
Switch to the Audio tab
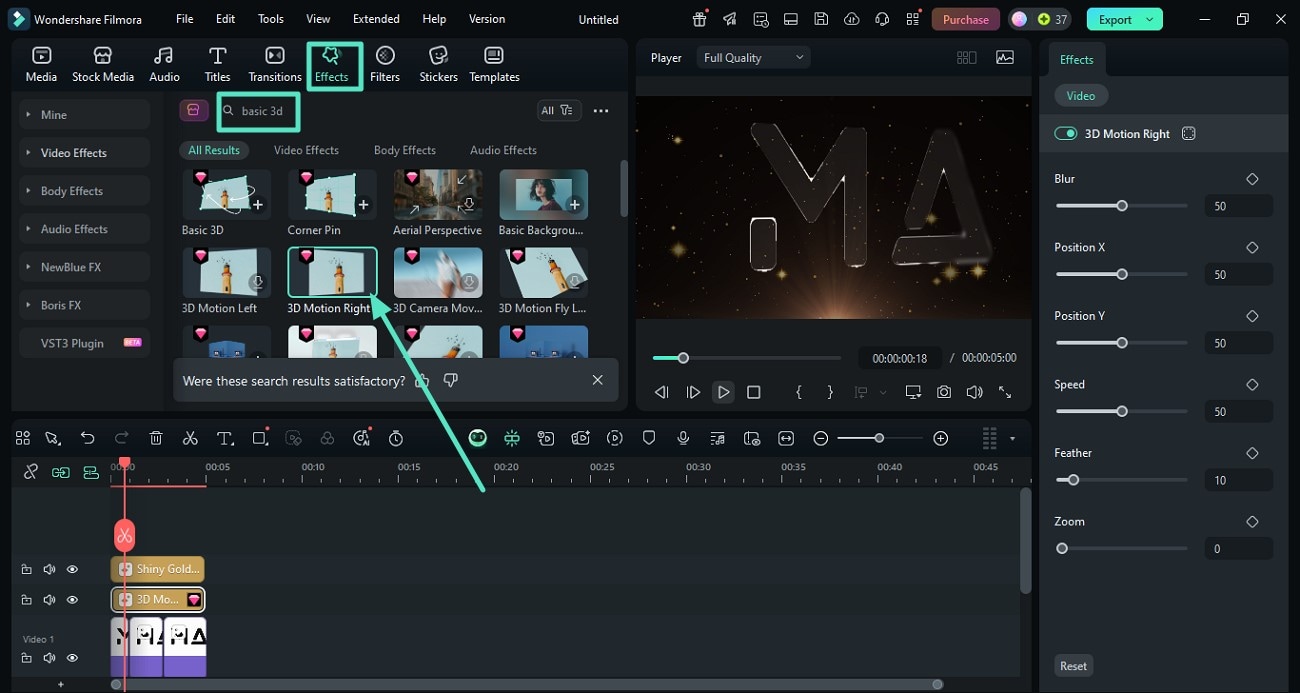tap(164, 64)
